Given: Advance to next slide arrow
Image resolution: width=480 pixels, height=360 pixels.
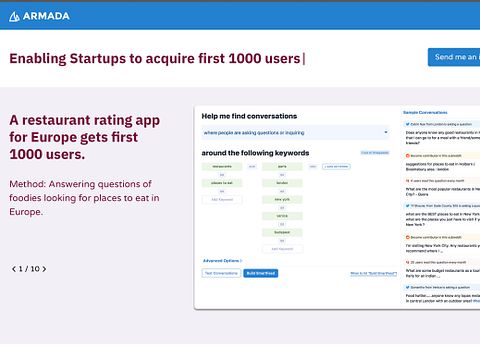Looking at the screenshot, I should pyautogui.click(x=44, y=269).
